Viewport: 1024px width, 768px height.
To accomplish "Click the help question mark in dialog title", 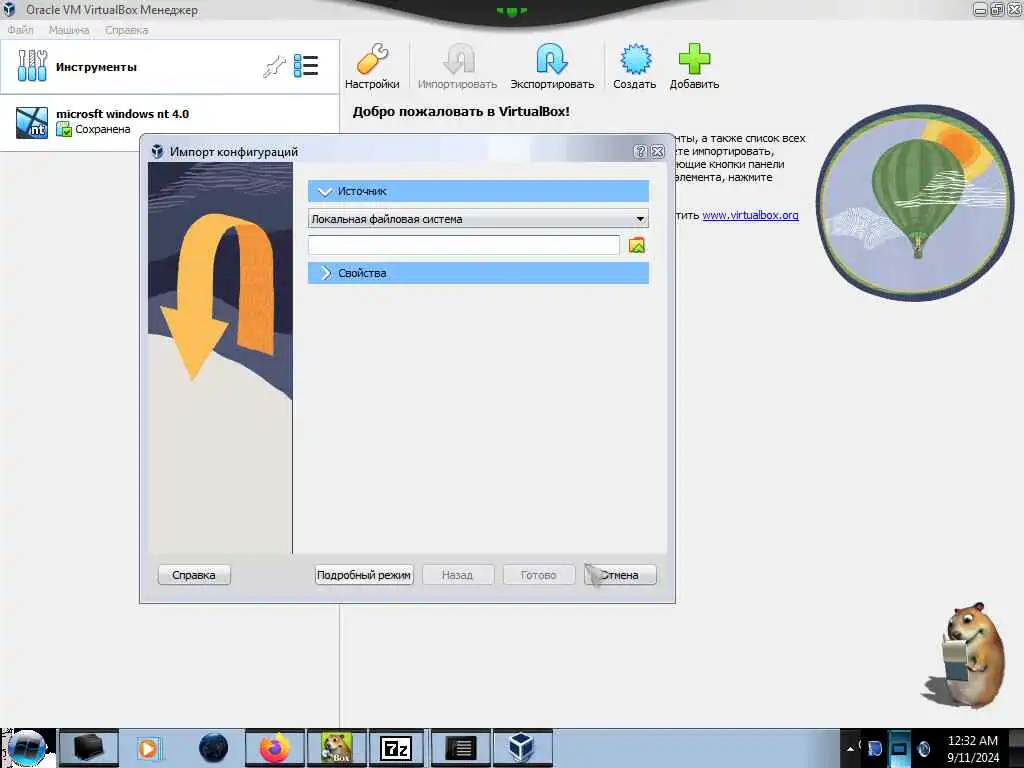I will (x=640, y=152).
